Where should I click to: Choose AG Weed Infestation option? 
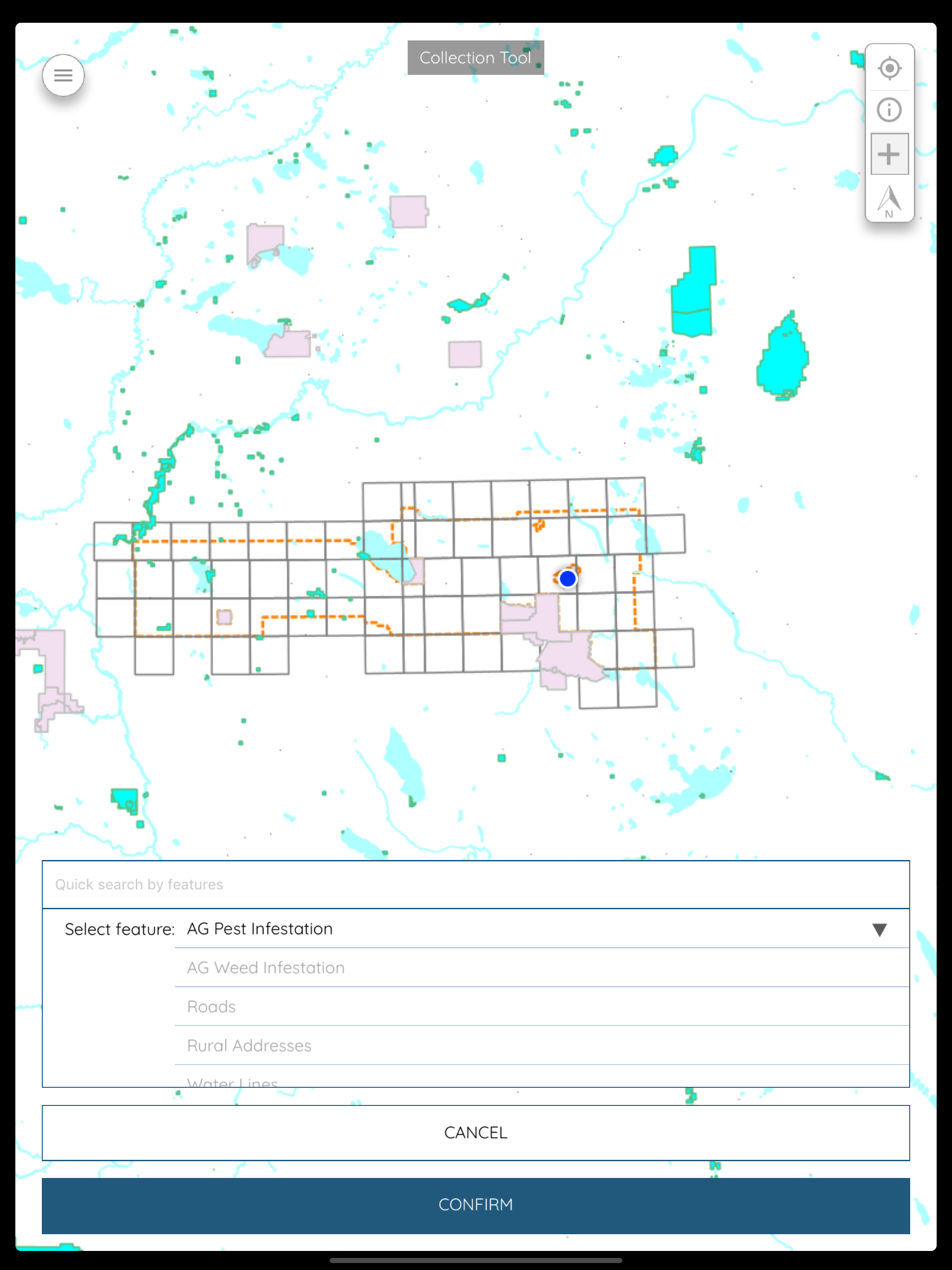point(542,967)
